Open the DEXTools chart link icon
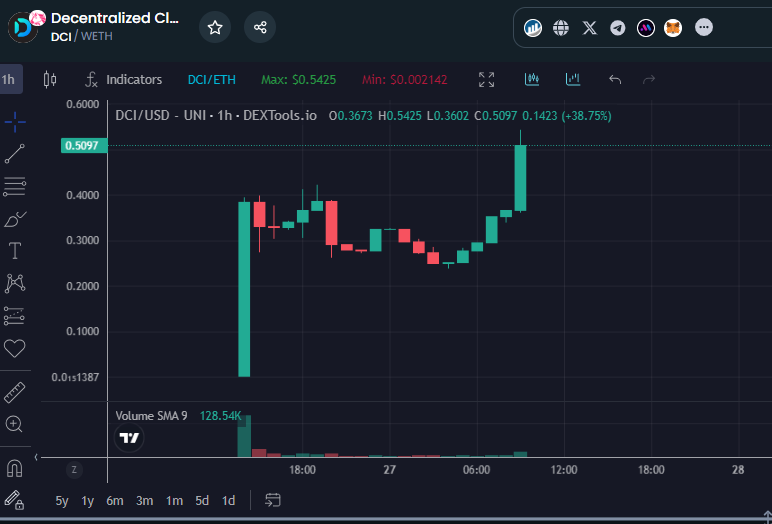This screenshot has height=524, width=772. click(533, 28)
